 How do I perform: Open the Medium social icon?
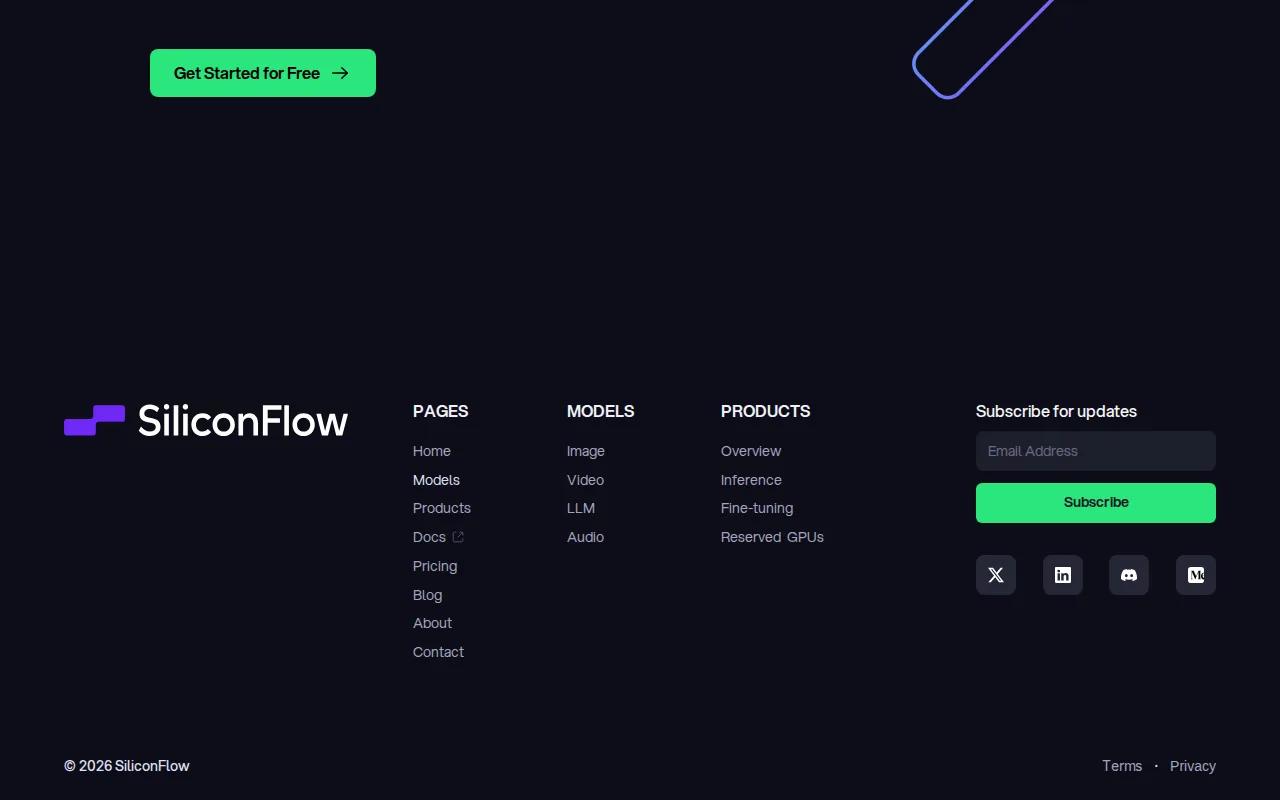(1196, 575)
